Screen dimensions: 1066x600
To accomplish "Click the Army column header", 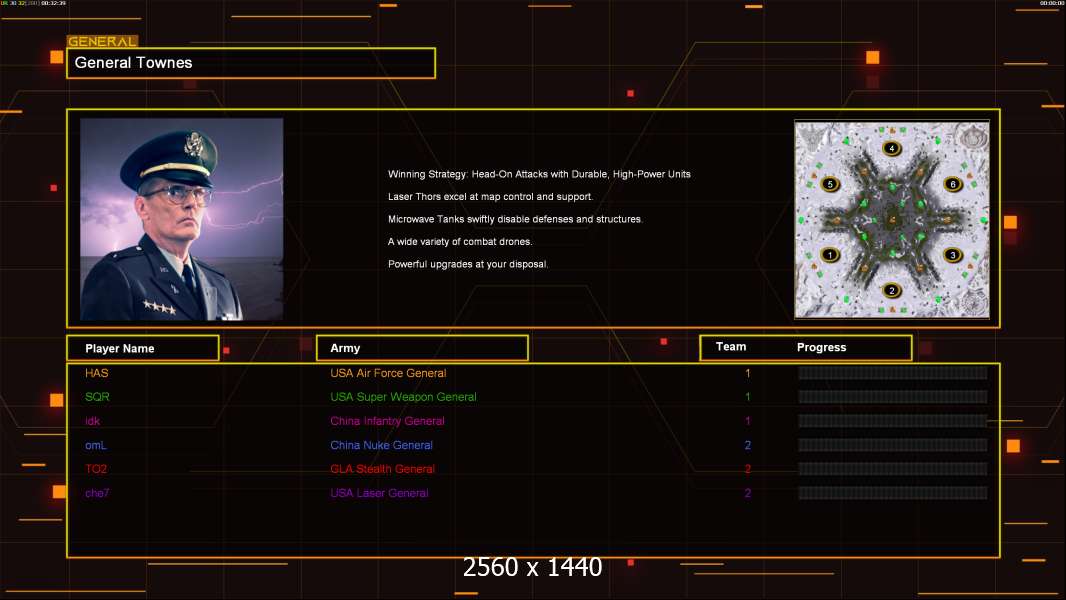I will point(422,348).
